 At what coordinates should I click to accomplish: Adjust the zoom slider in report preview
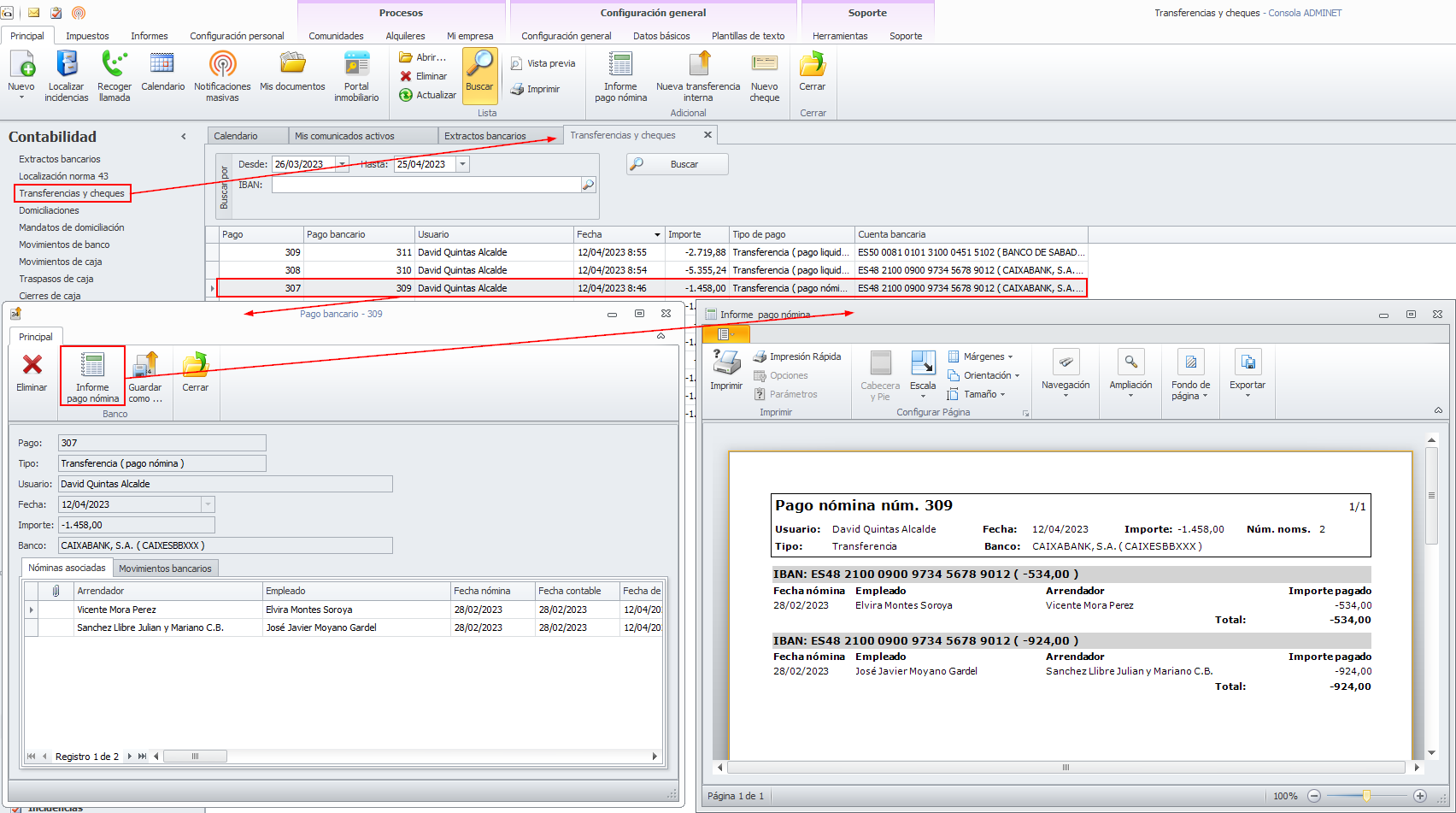click(x=1366, y=796)
